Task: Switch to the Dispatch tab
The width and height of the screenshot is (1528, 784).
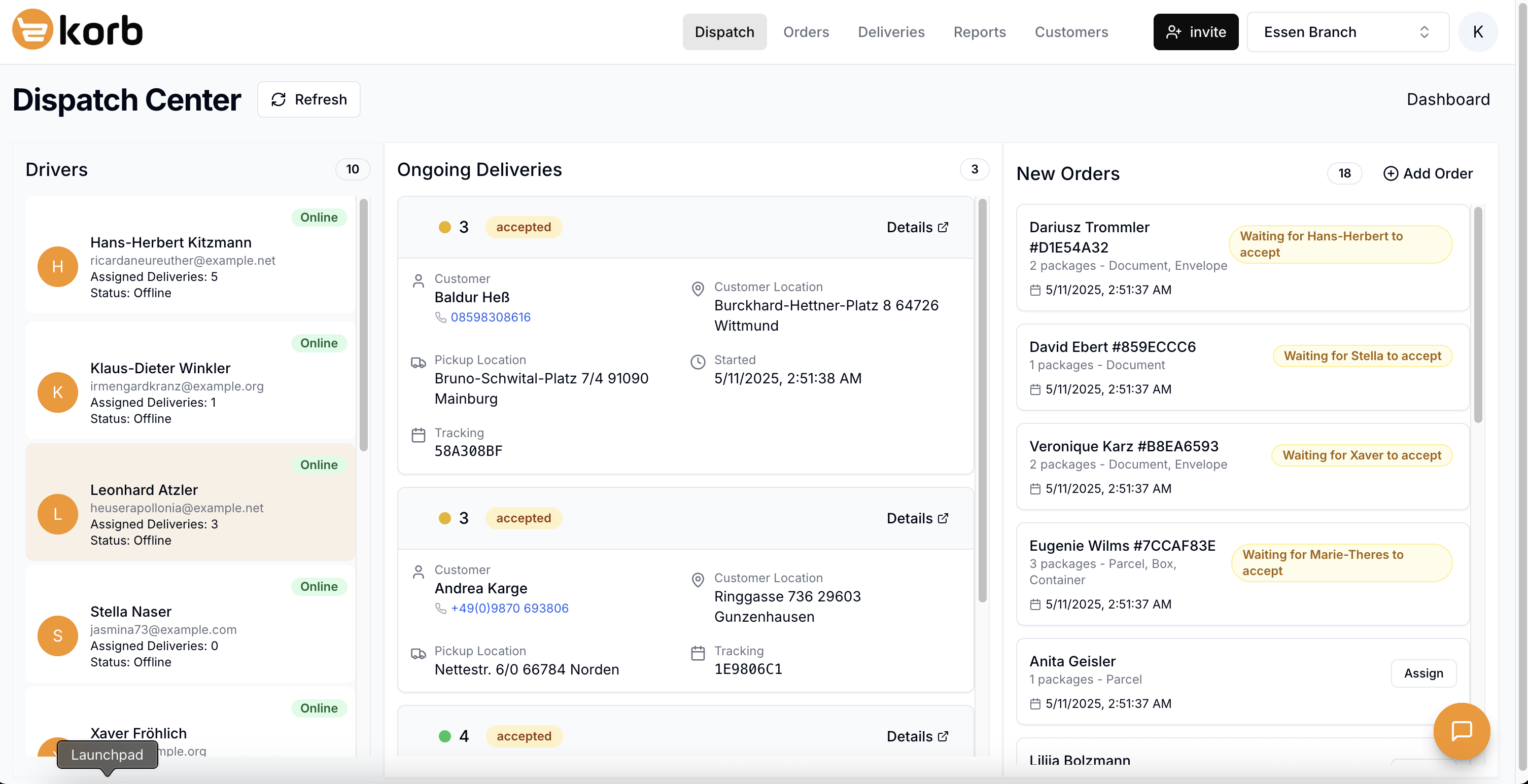Action: 724,32
